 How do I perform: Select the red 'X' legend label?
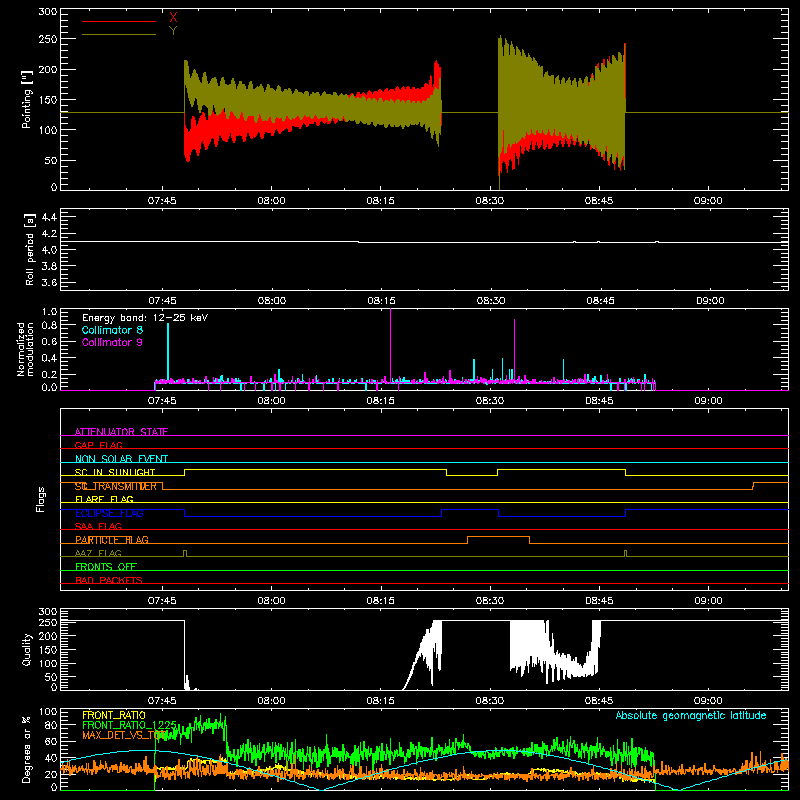173,18
